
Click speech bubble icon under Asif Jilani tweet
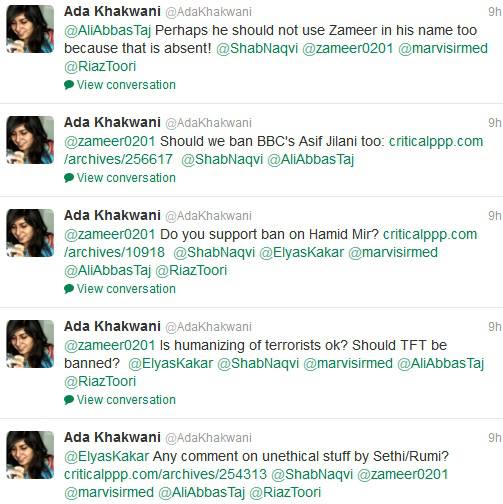pyautogui.click(x=69, y=178)
